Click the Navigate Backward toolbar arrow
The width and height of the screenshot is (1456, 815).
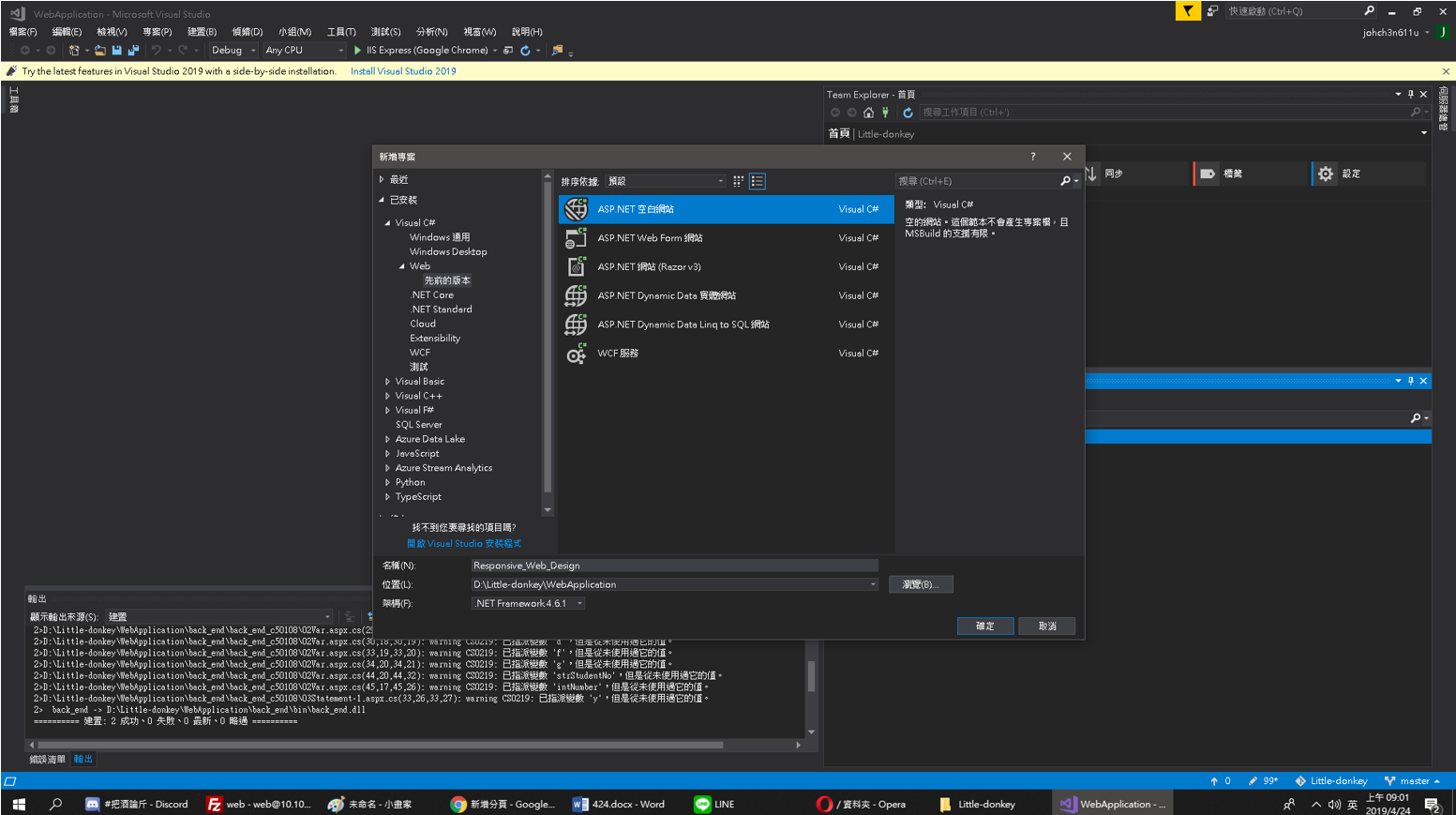coord(25,51)
